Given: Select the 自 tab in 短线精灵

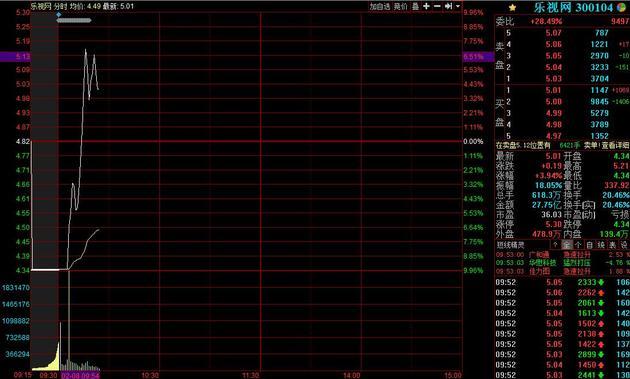Looking at the screenshot, I should point(589,244).
